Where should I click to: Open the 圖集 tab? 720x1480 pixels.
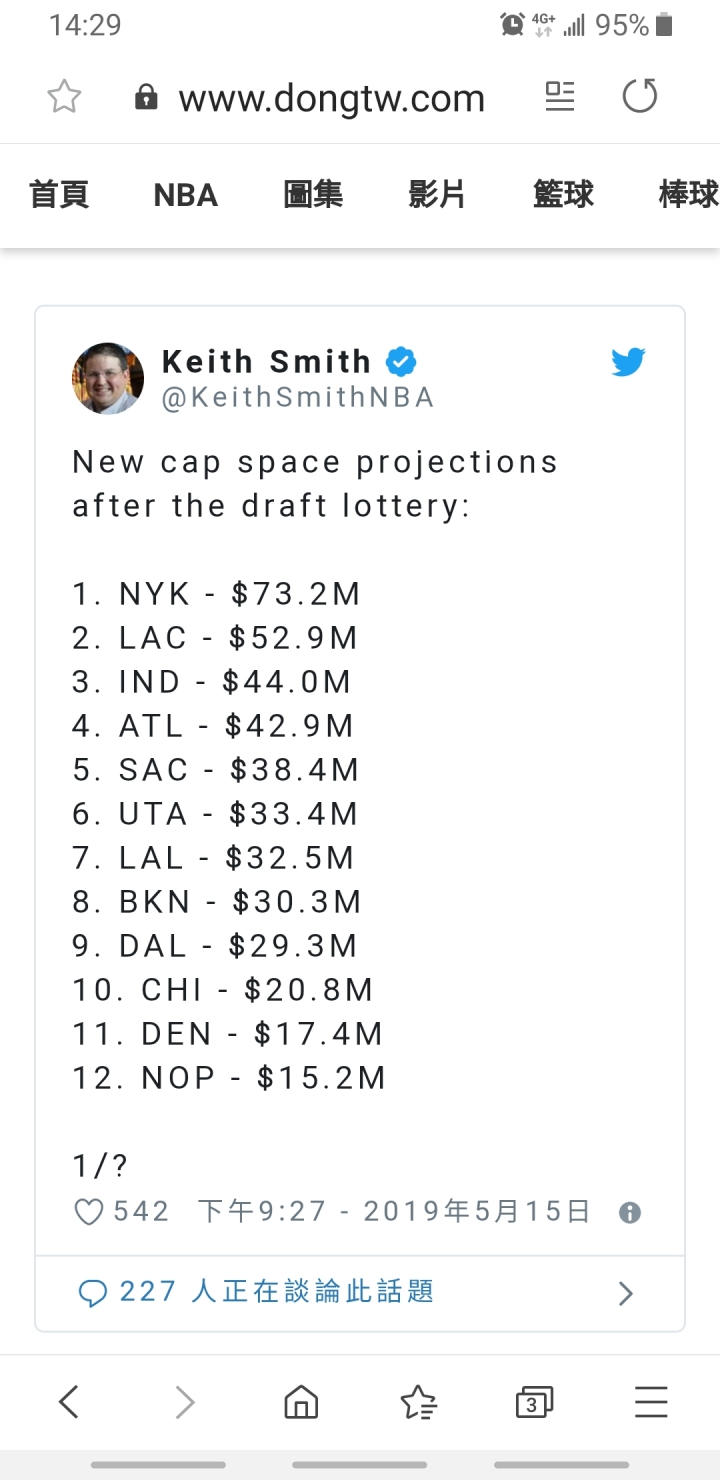point(313,195)
